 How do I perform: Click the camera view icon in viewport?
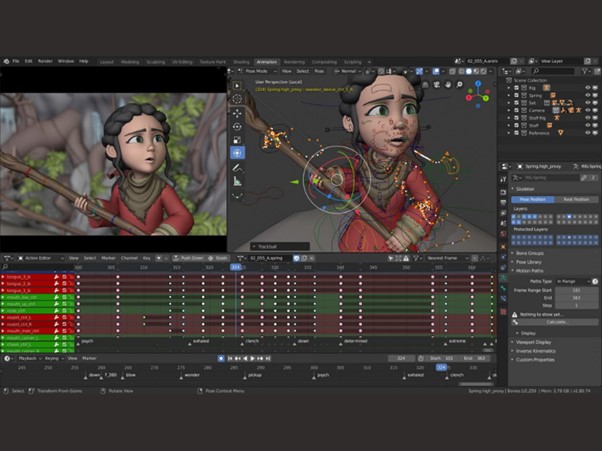[x=437, y=84]
